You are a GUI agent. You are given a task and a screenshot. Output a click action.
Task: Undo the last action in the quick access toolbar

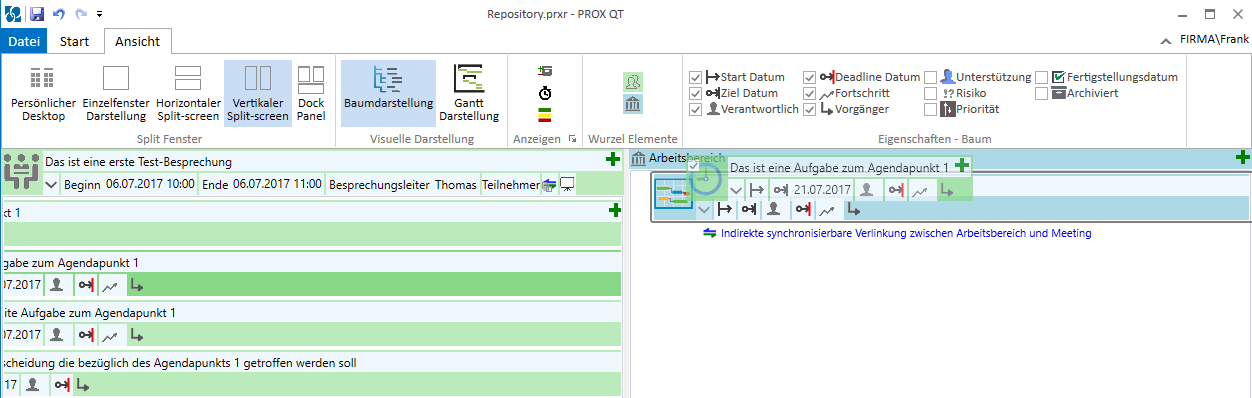pos(60,14)
